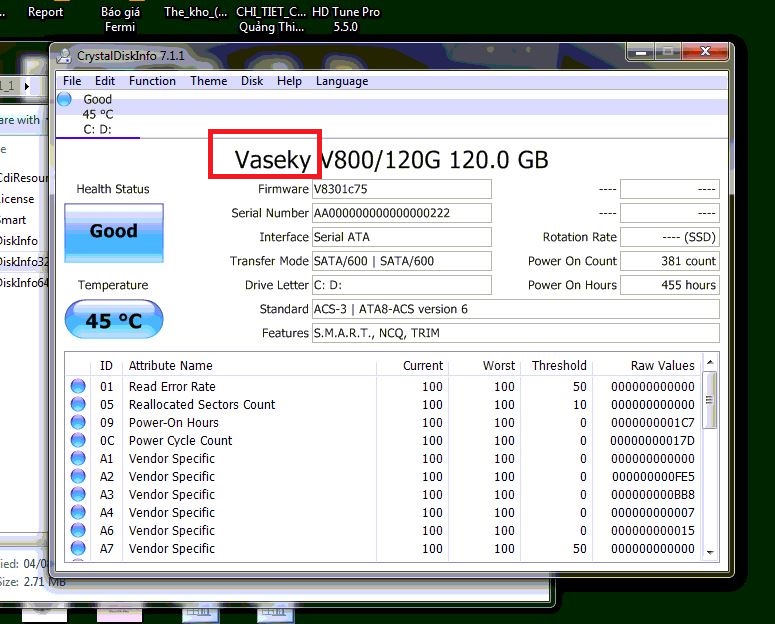
Task: Select the disk tab status orb above Good 45 °C
Action: point(64,99)
